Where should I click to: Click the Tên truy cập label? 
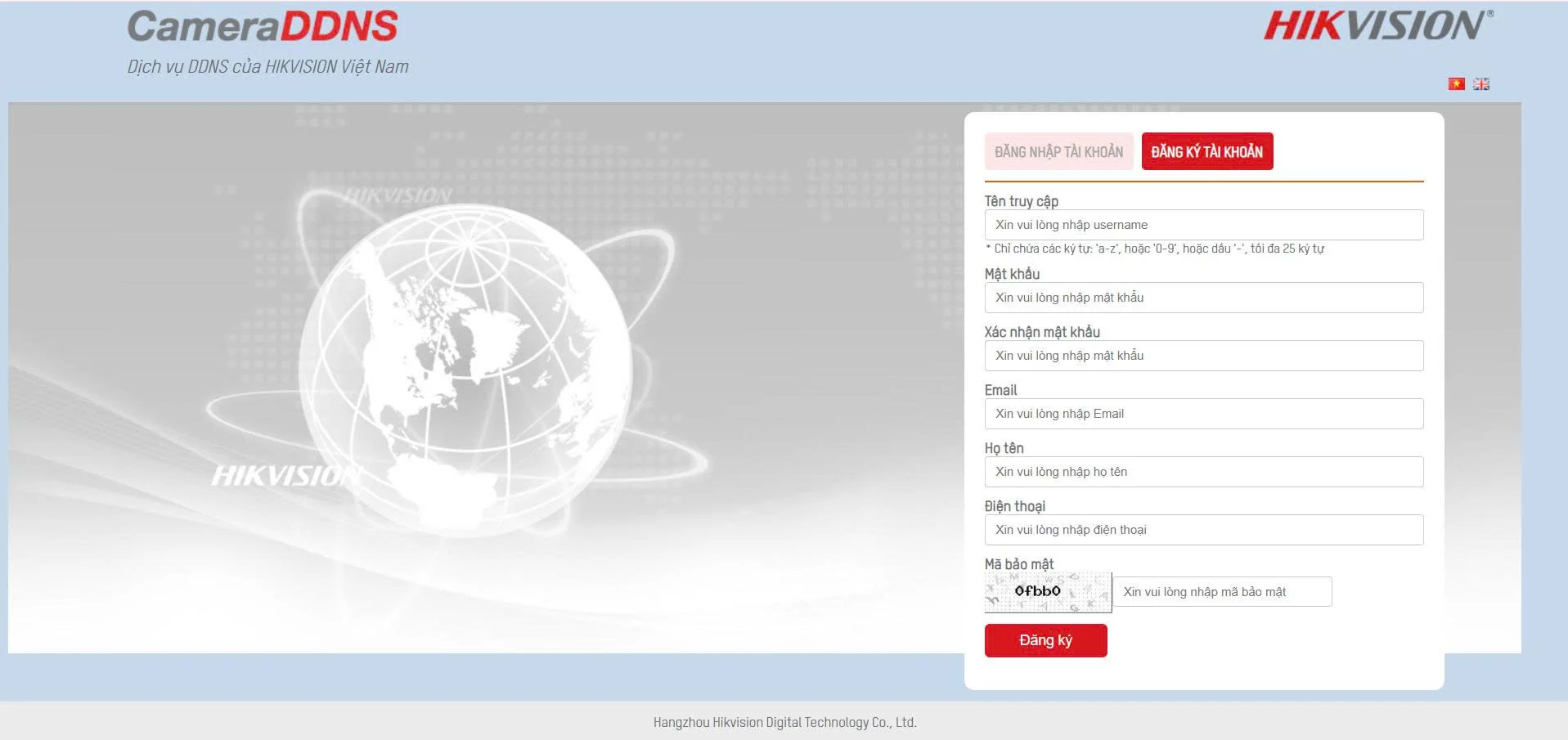pyautogui.click(x=1022, y=201)
